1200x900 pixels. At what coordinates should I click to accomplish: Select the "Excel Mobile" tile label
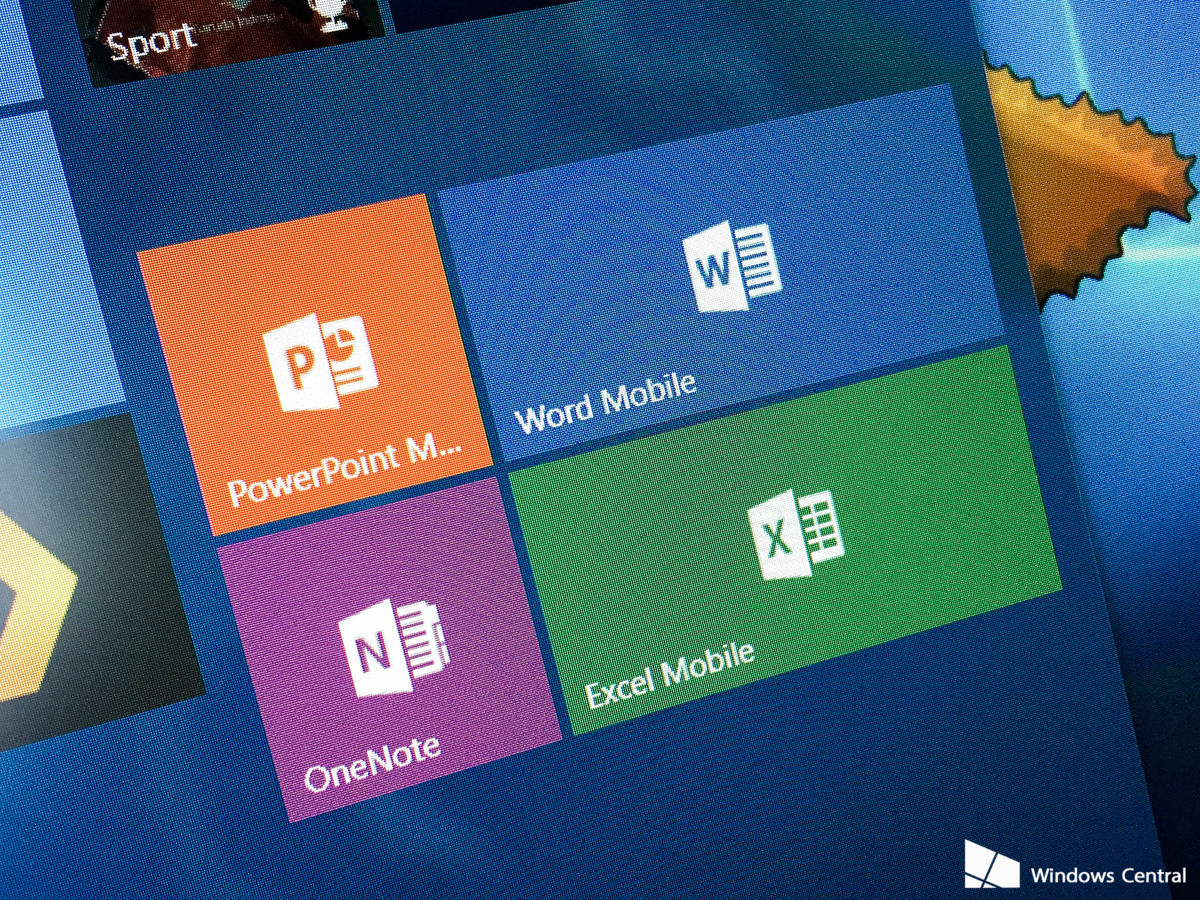(669, 675)
